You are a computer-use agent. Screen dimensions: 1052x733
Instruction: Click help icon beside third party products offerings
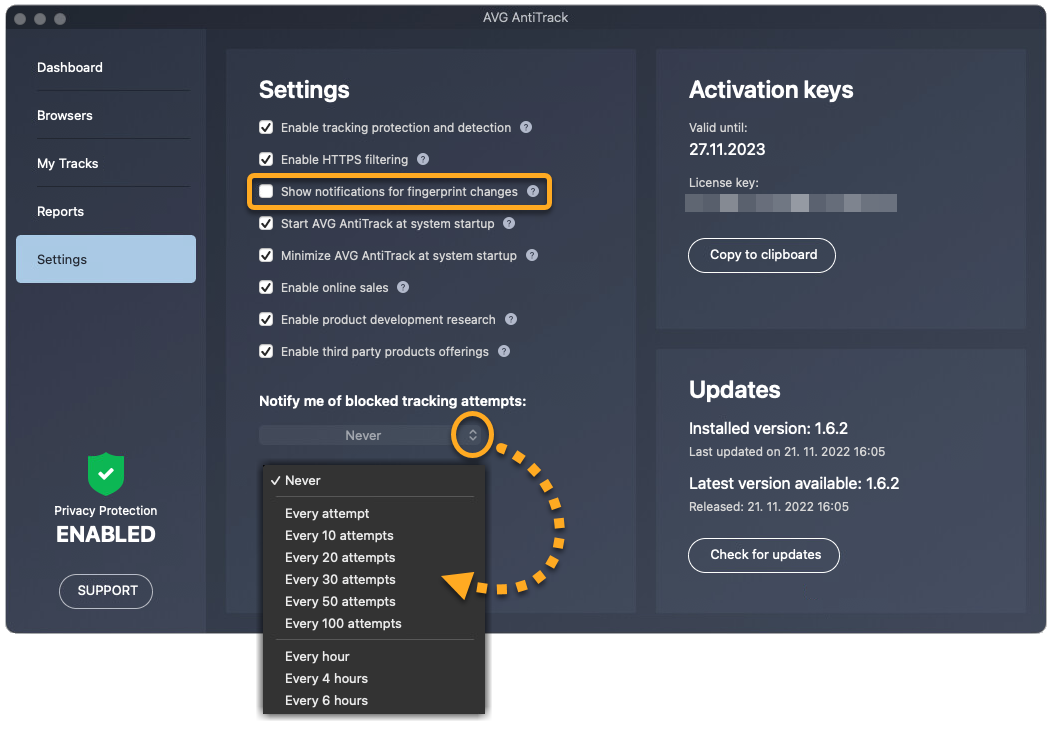(504, 352)
